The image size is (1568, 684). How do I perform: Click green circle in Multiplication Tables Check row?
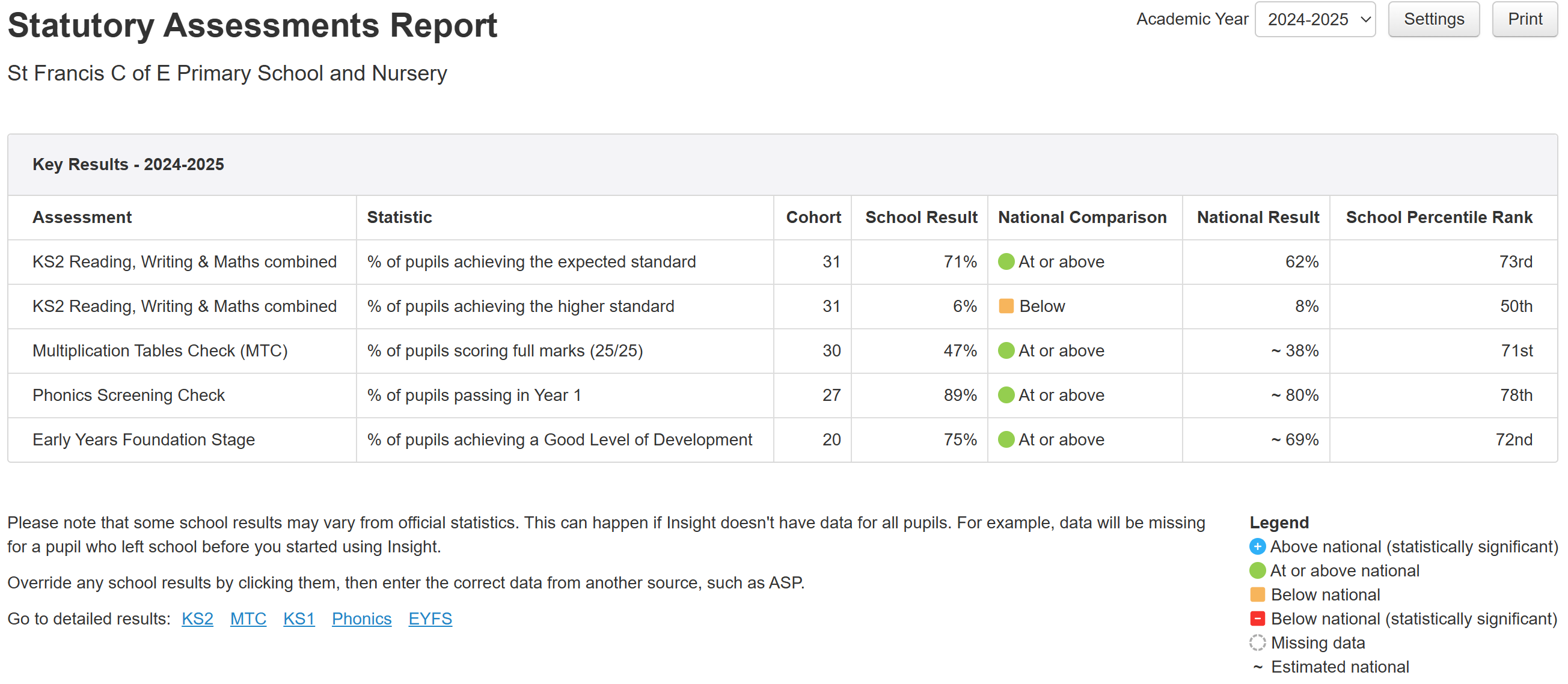pos(1006,350)
